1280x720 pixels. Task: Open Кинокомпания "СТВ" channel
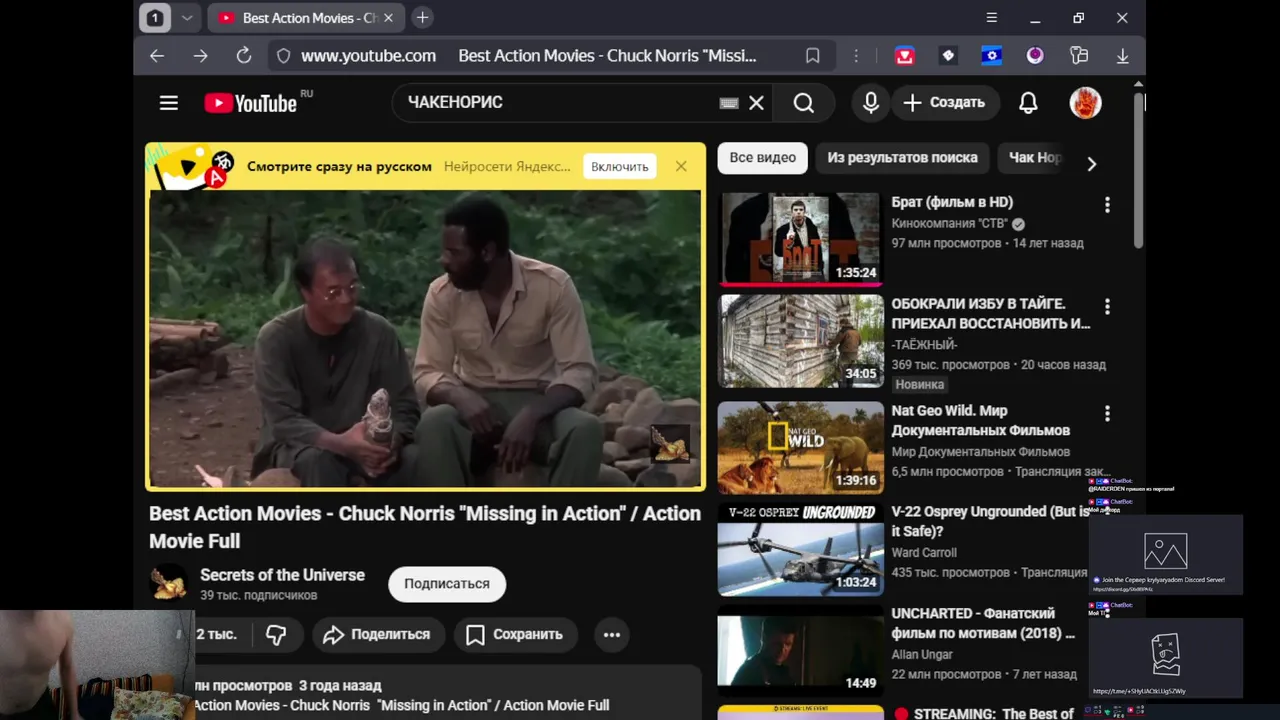(x=950, y=224)
